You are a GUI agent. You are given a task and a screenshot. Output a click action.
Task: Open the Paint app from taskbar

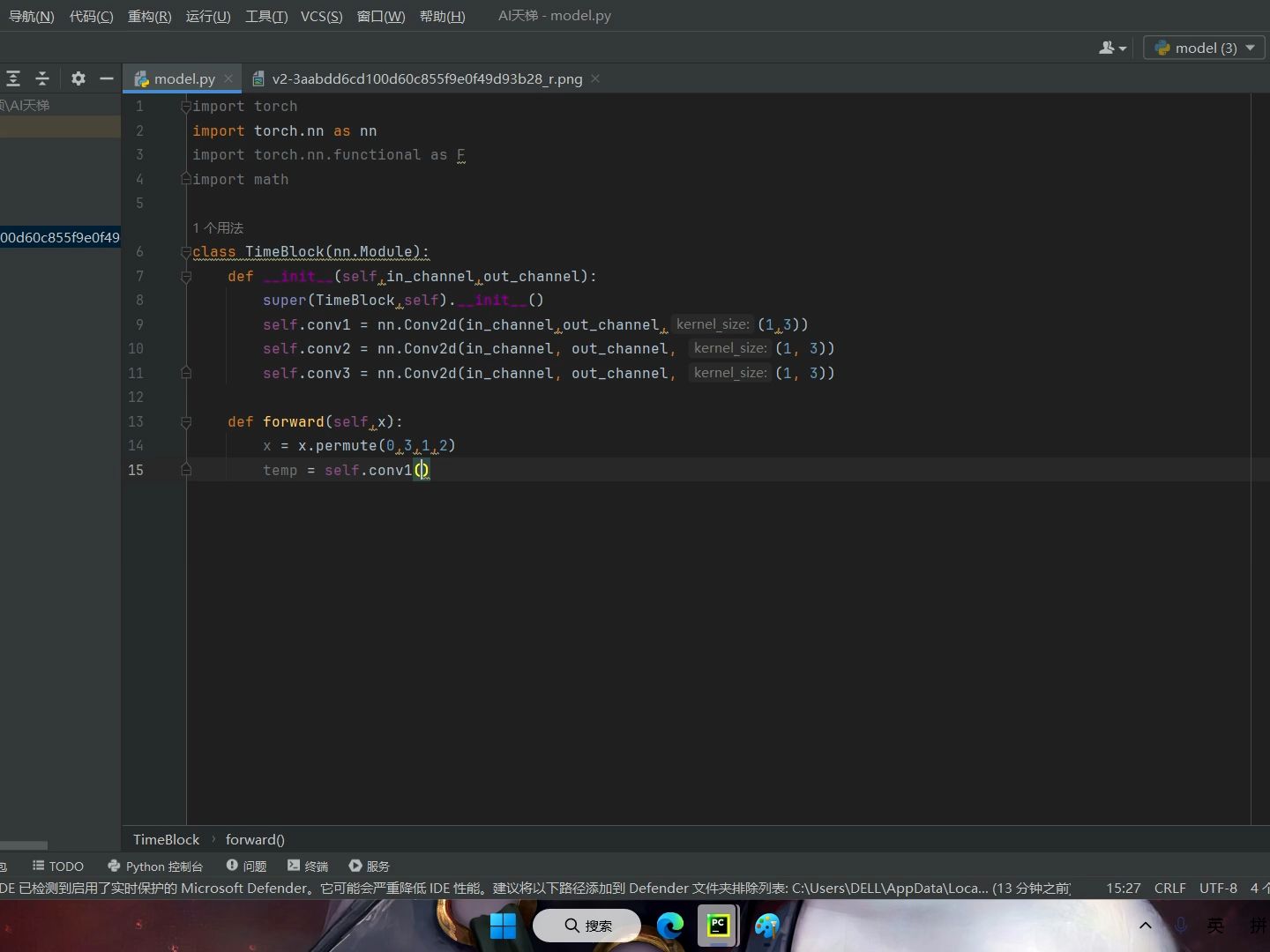766,926
